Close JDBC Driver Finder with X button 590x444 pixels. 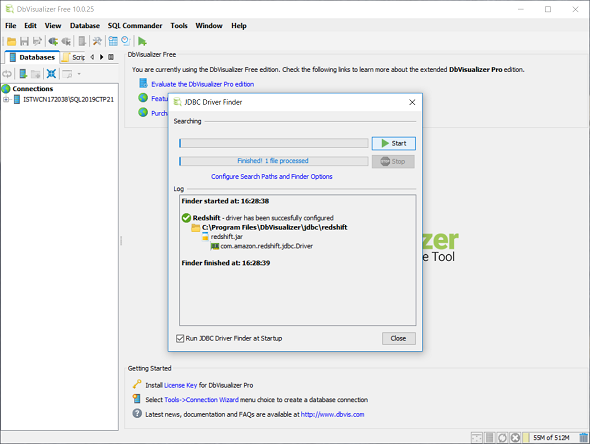click(412, 102)
